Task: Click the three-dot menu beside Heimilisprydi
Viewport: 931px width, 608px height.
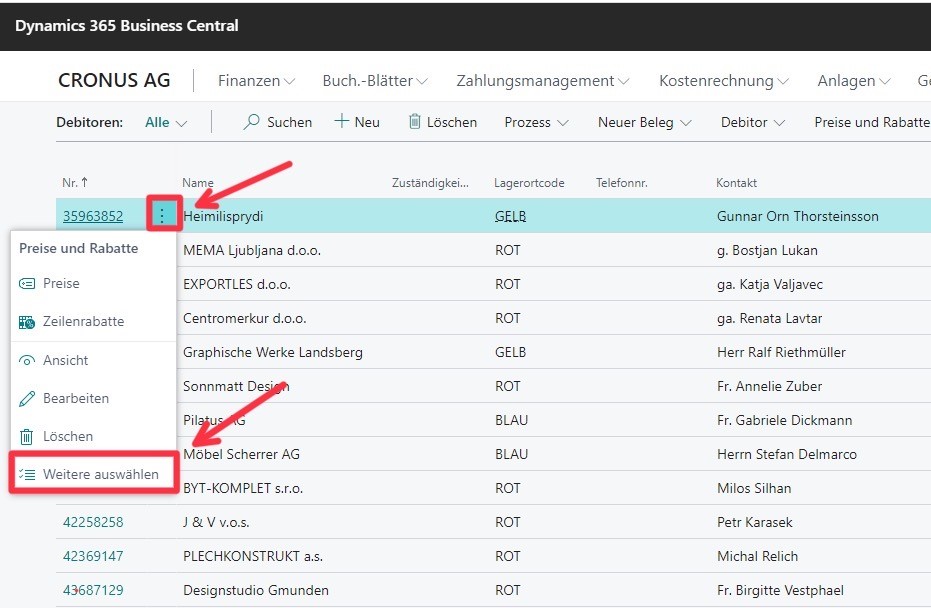Action: point(164,216)
